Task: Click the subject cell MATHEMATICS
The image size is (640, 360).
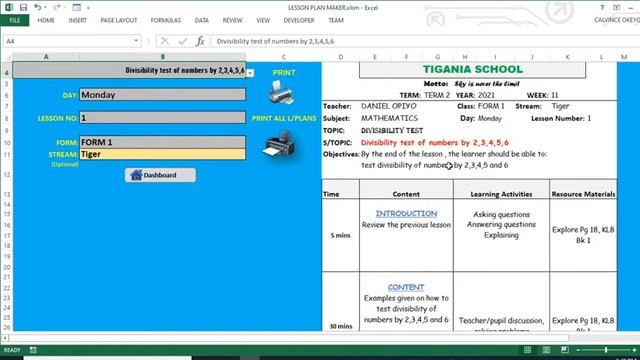Action: pyautogui.click(x=389, y=118)
